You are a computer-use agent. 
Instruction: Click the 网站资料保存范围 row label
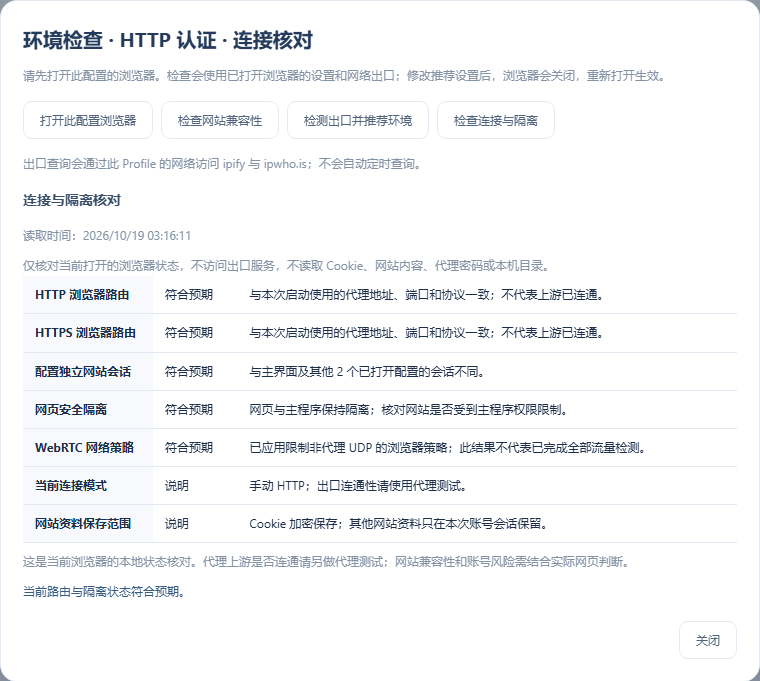83,523
